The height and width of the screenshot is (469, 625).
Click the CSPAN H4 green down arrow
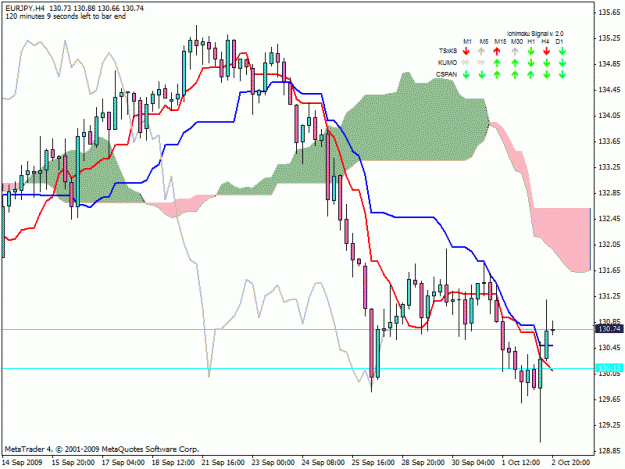546,75
